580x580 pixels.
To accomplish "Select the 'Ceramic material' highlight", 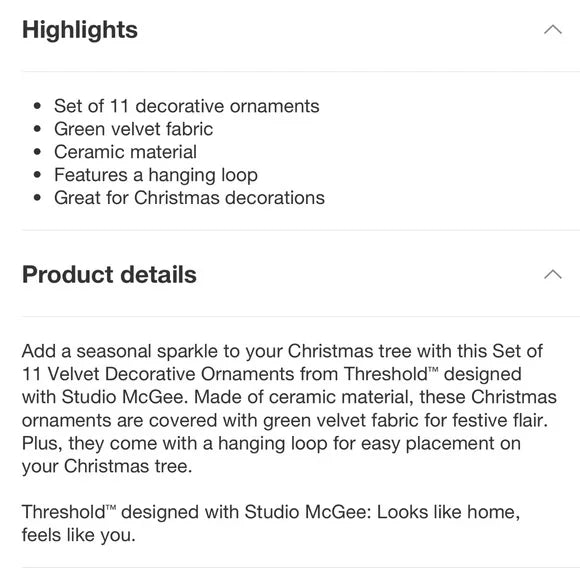I will pos(125,152).
